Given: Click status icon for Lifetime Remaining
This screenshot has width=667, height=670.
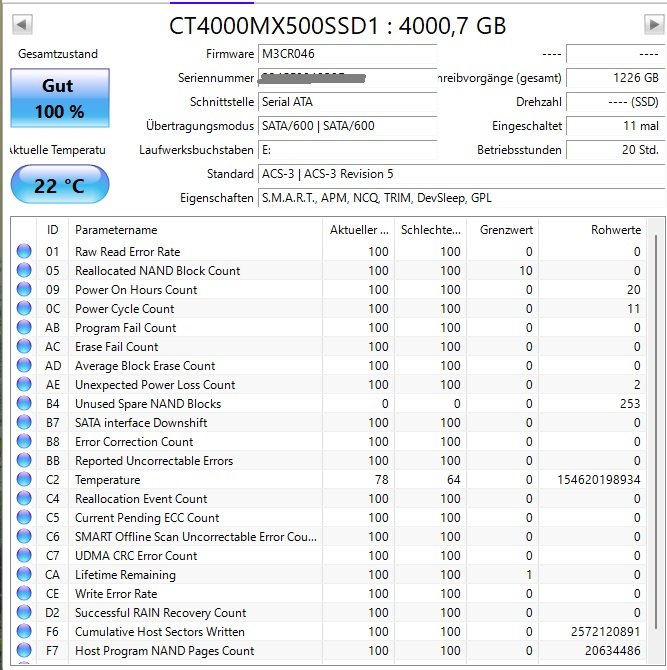Looking at the screenshot, I should click(24, 574).
